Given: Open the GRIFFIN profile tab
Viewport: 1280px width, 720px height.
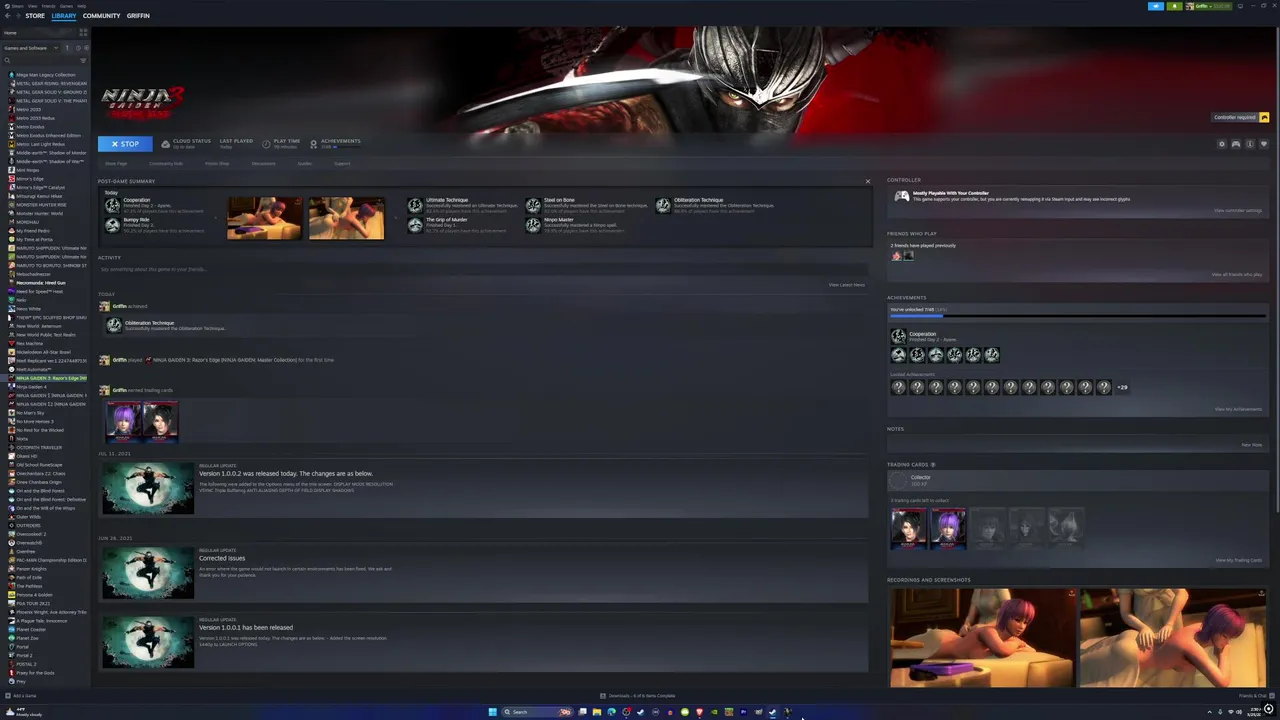Looking at the screenshot, I should coord(138,16).
